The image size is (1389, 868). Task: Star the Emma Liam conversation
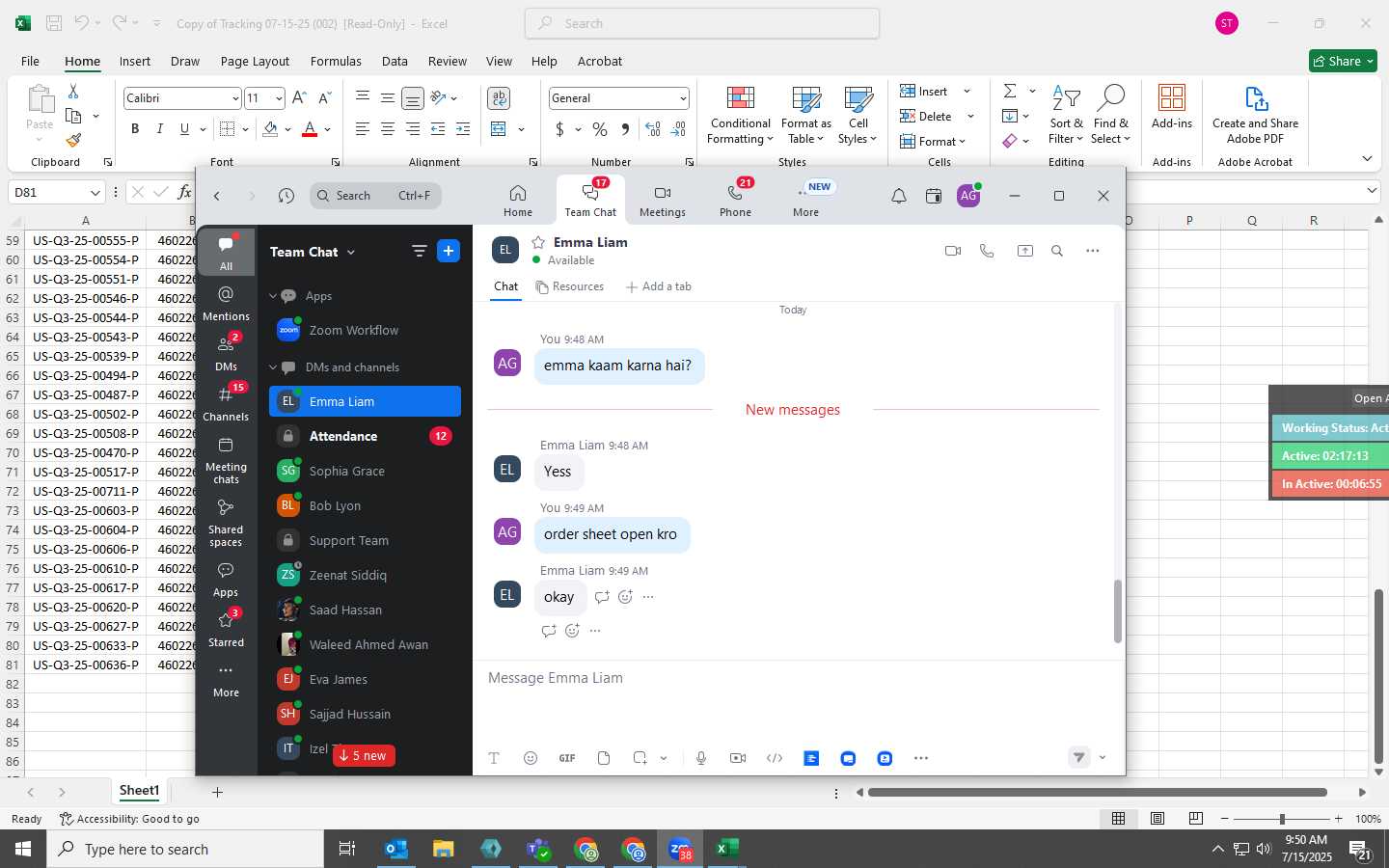coord(538,242)
